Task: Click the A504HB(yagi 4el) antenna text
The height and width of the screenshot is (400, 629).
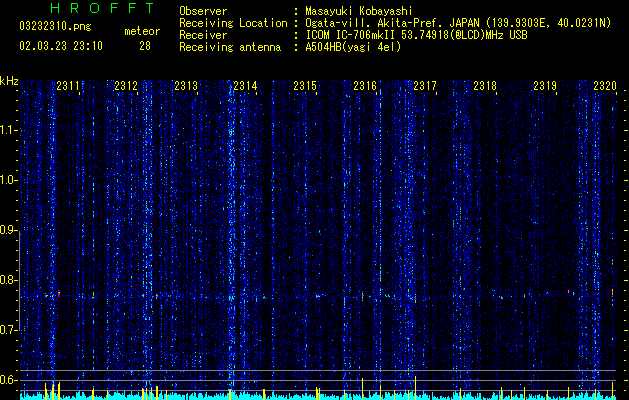Action: (353, 47)
